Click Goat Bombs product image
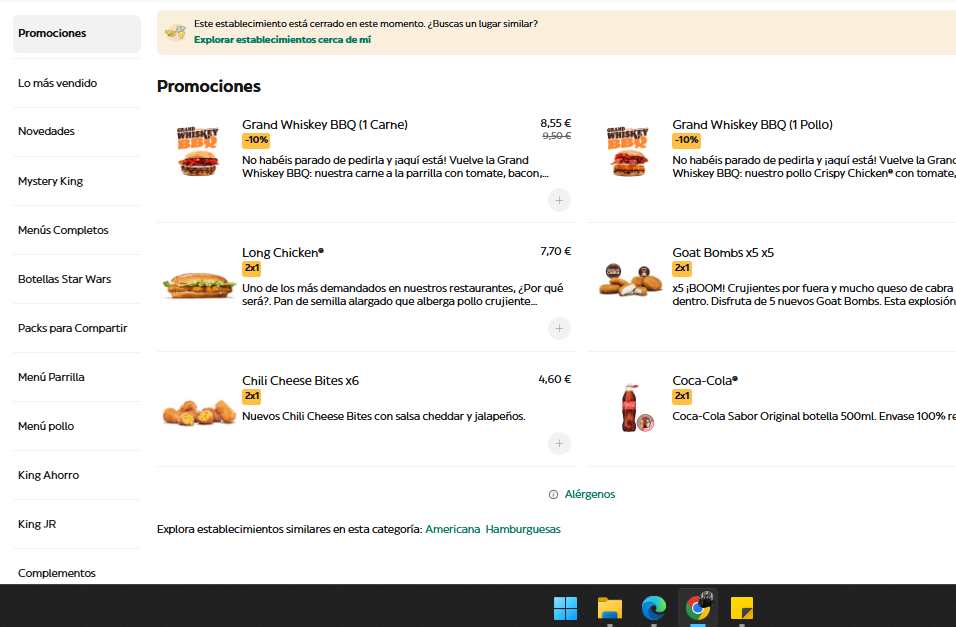 click(630, 280)
